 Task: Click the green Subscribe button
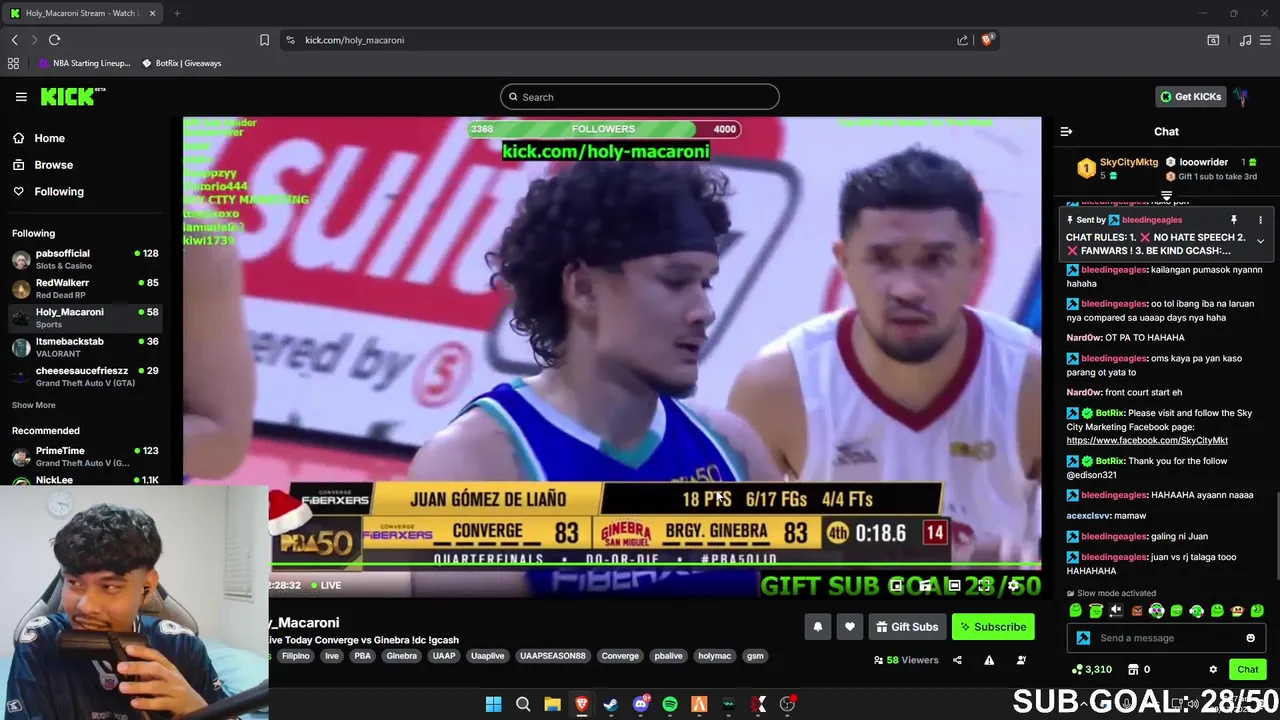(993, 627)
